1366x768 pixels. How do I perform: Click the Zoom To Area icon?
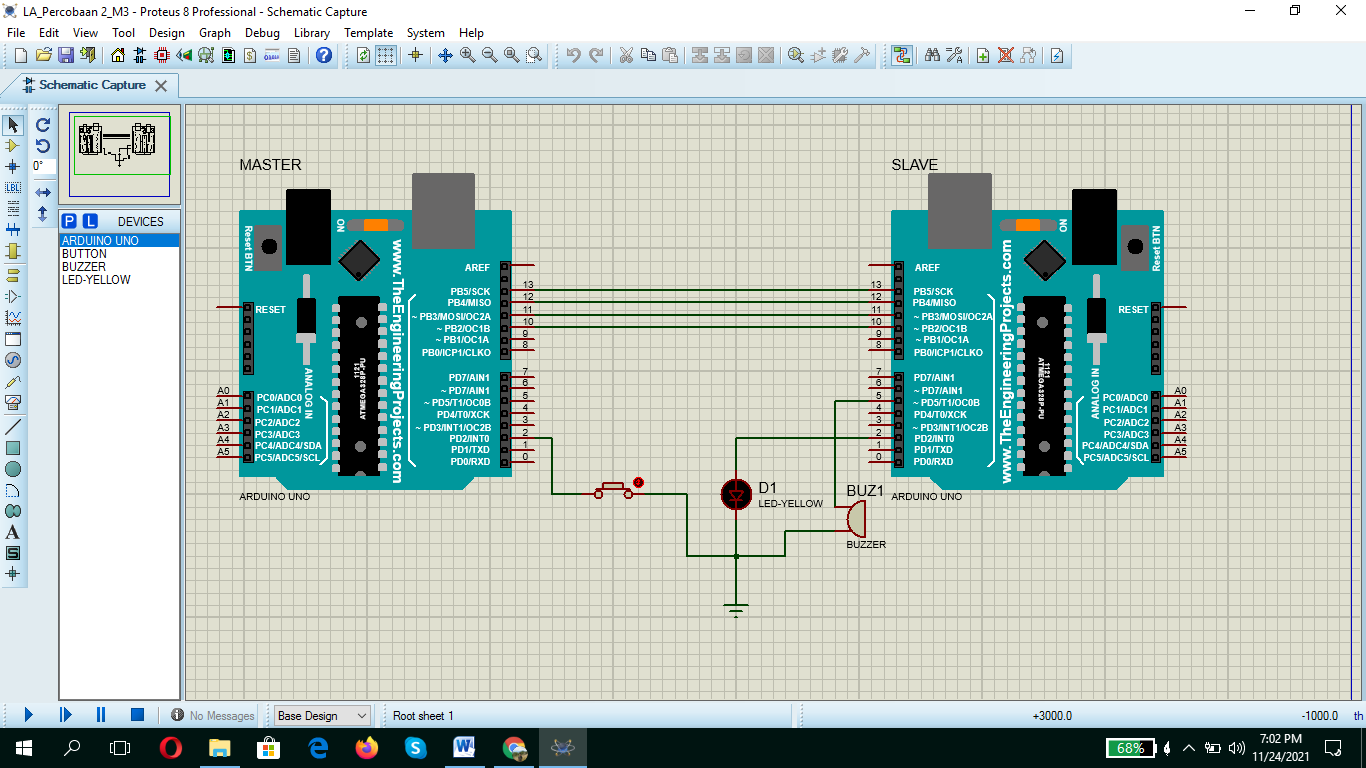[534, 55]
